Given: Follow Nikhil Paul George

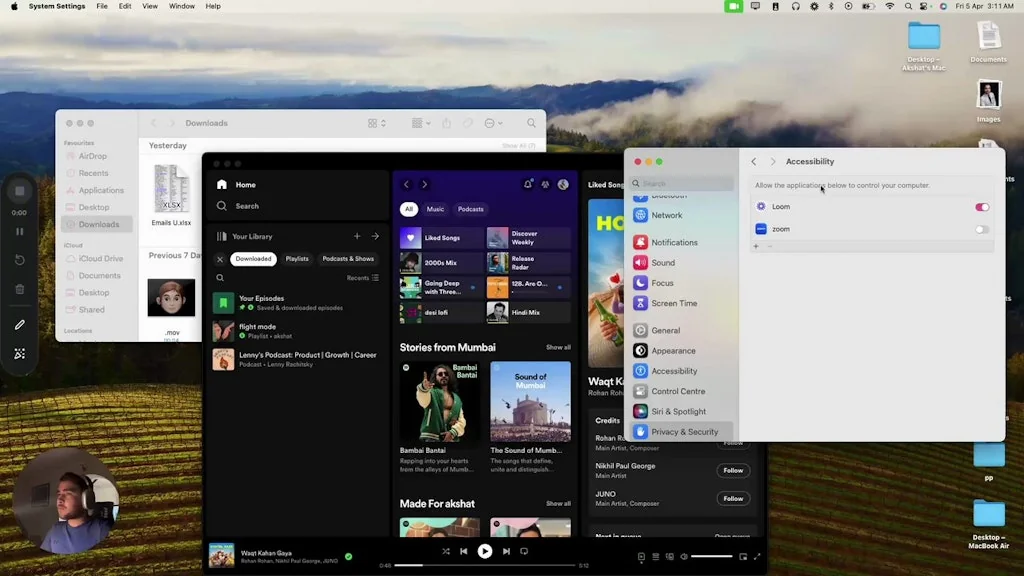Looking at the screenshot, I should point(733,470).
